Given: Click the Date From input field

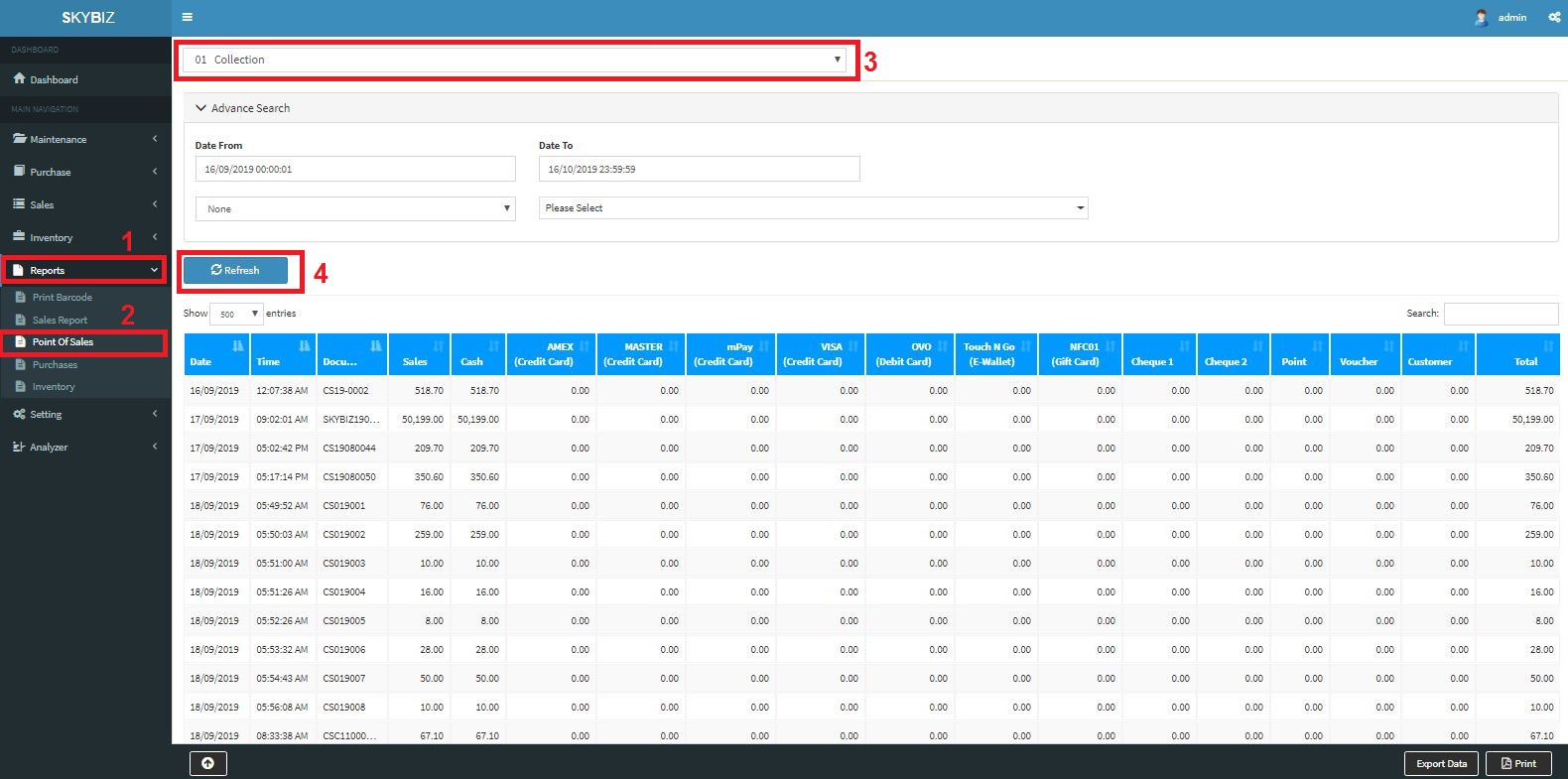Looking at the screenshot, I should coord(355,170).
